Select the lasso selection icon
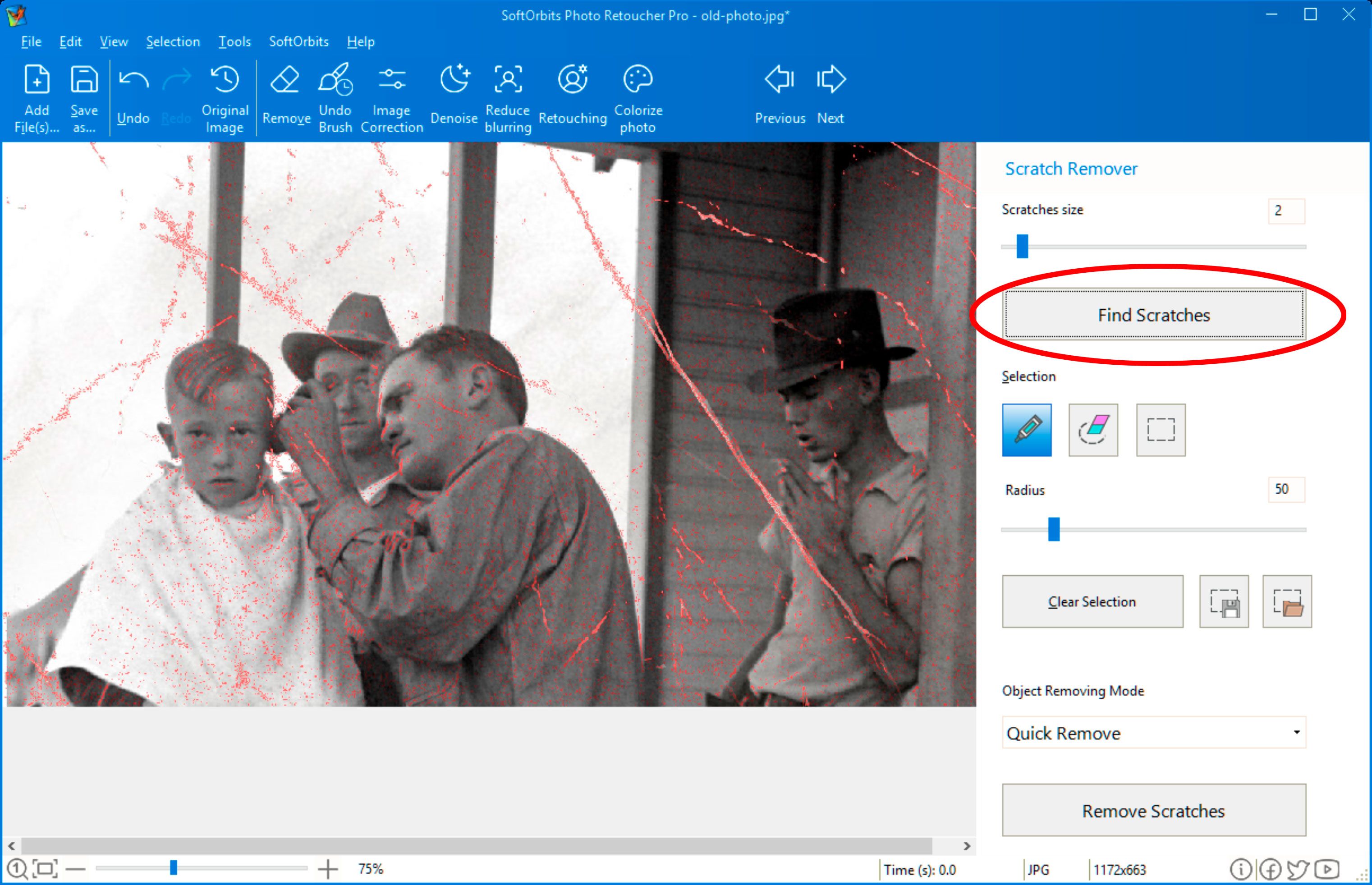This screenshot has width=1372, height=885. 1093,429
